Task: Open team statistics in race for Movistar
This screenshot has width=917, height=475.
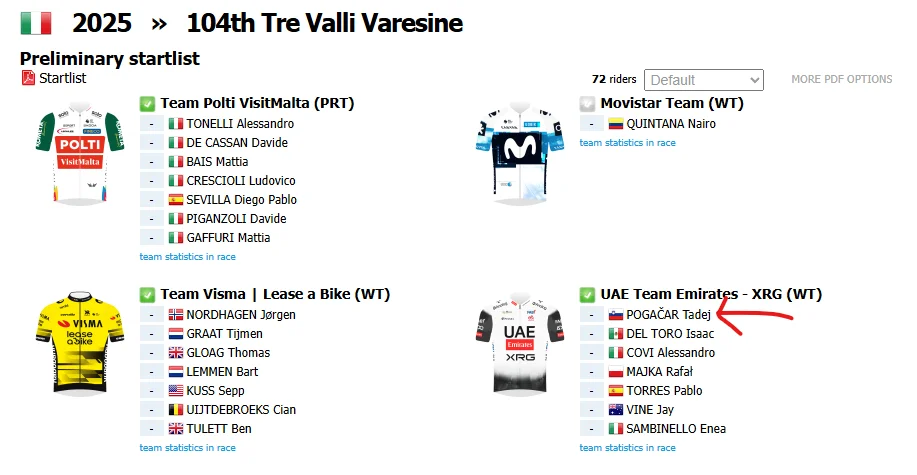Action: point(628,143)
